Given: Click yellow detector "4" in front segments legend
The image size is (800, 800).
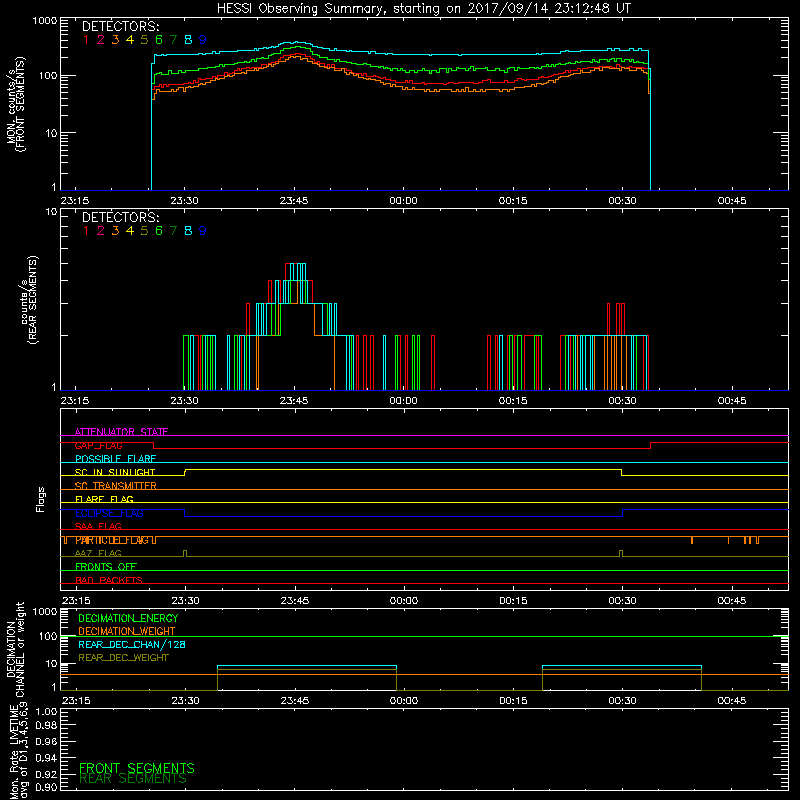Looking at the screenshot, I should point(130,40).
